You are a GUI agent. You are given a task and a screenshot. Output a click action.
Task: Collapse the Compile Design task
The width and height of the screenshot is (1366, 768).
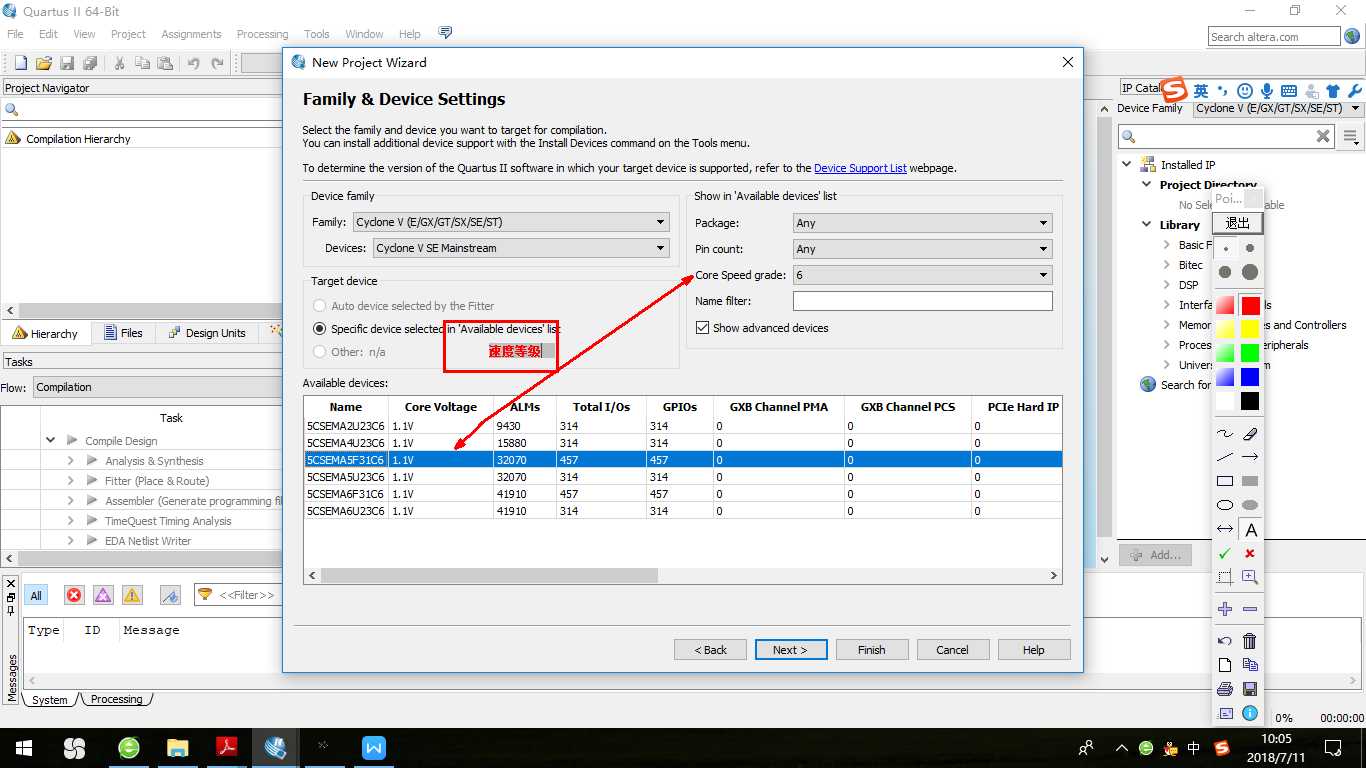[51, 441]
